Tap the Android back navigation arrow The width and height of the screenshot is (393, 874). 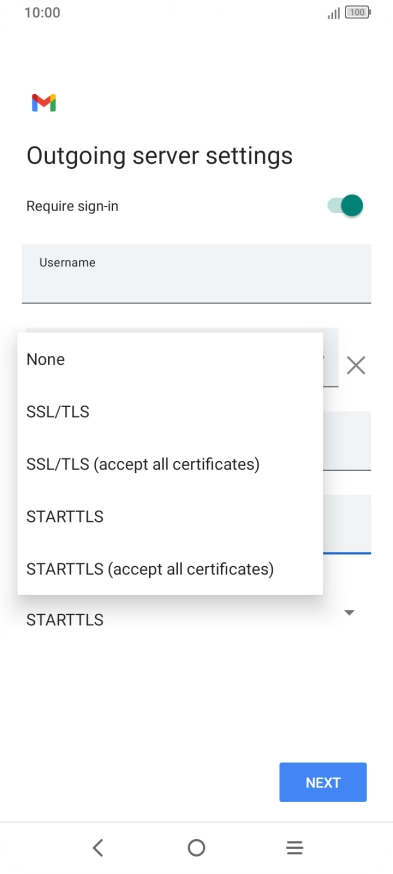(x=98, y=848)
